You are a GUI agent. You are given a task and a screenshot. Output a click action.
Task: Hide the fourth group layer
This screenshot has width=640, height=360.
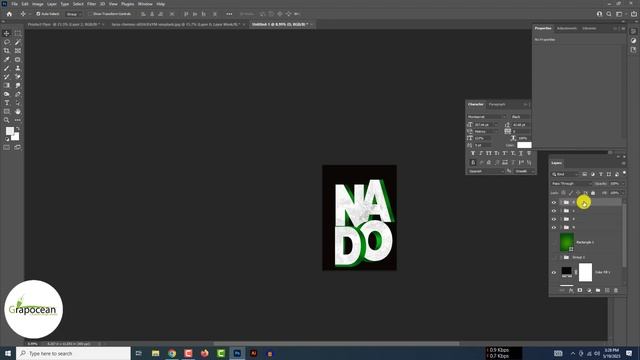point(554,227)
